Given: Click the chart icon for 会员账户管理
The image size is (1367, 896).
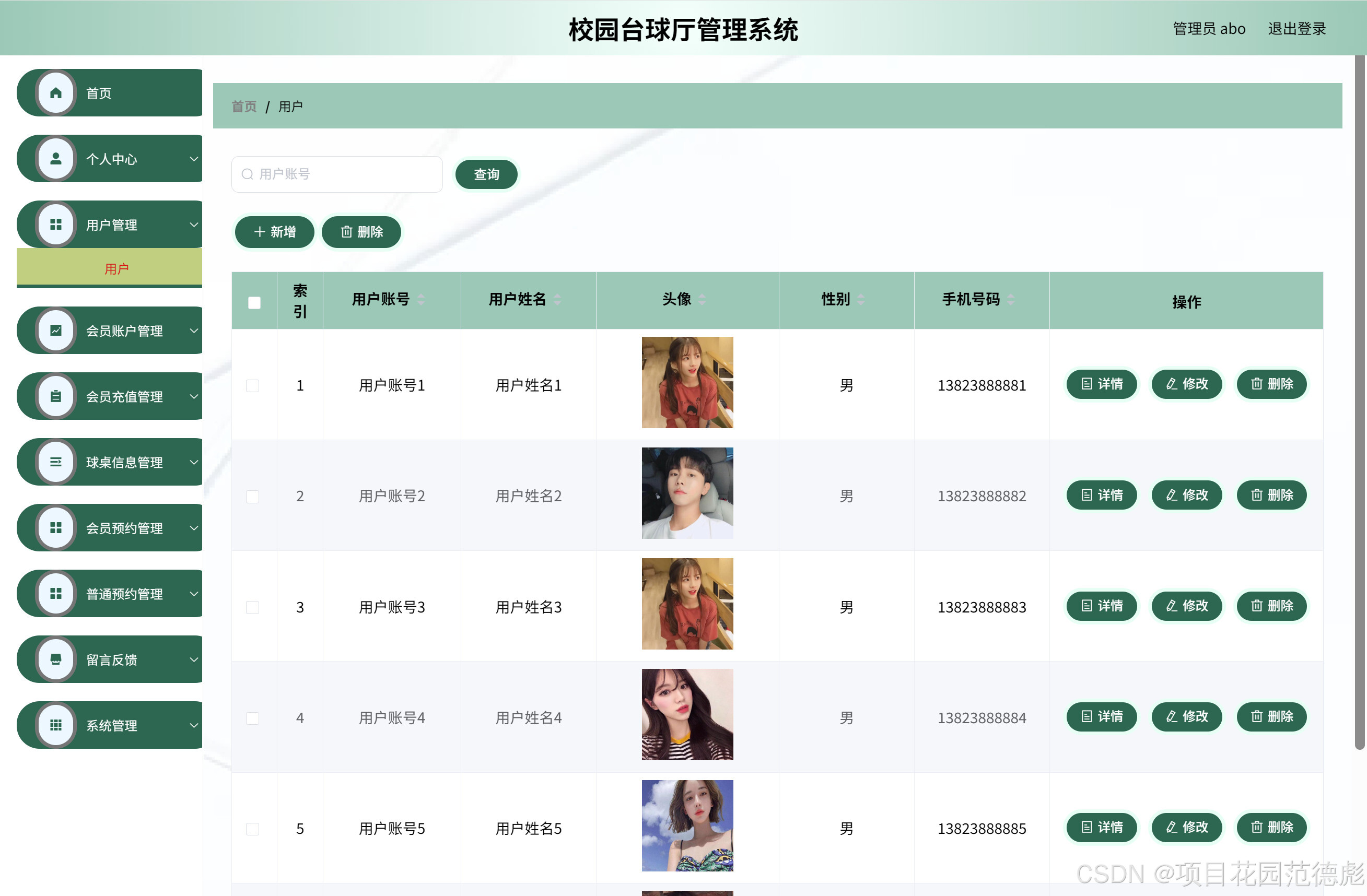Looking at the screenshot, I should point(56,331).
